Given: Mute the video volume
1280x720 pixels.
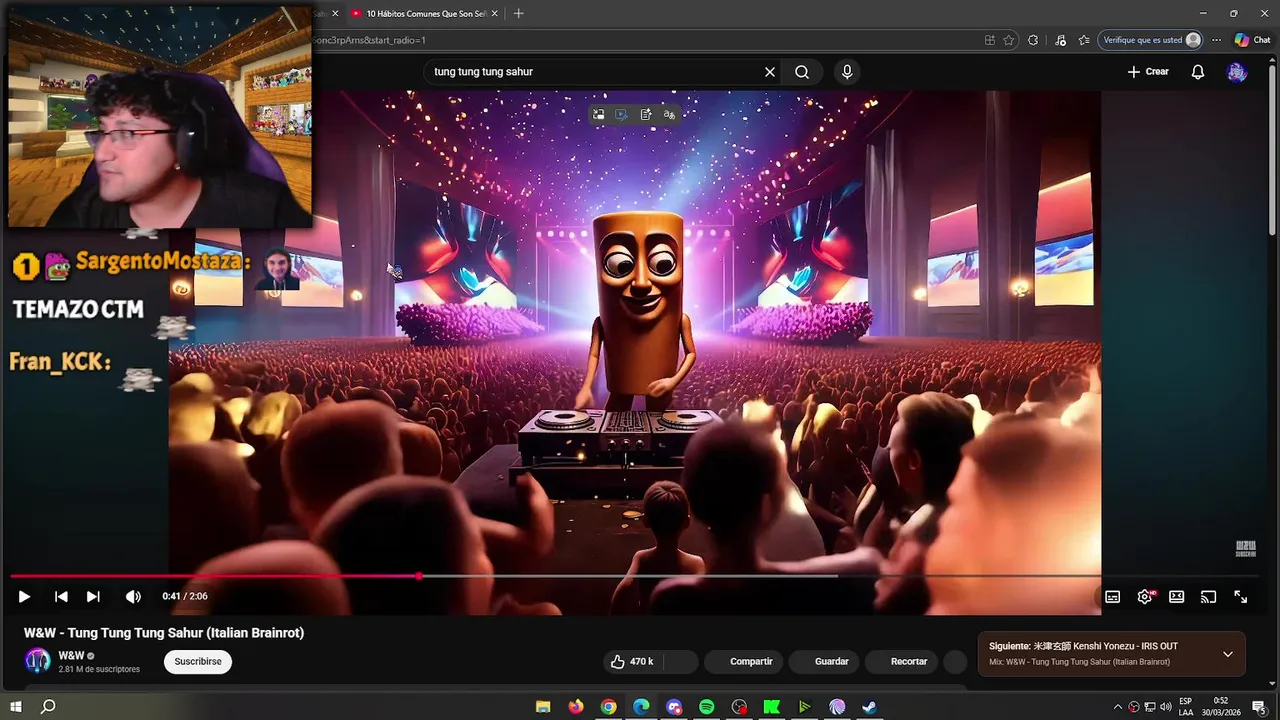Looking at the screenshot, I should (133, 597).
